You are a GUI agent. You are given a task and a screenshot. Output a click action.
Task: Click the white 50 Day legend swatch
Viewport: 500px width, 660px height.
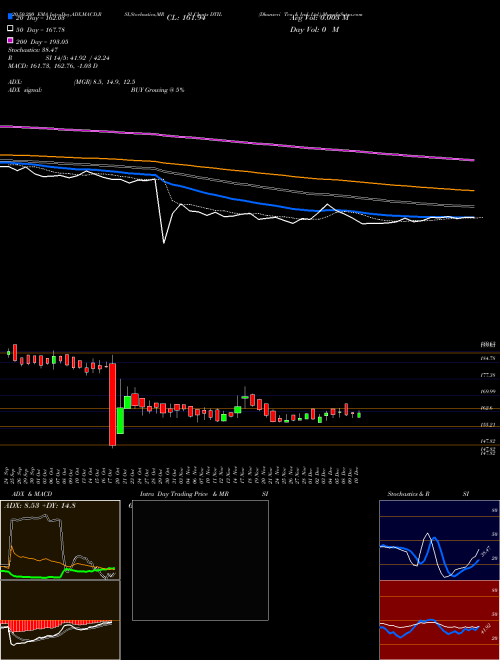(11, 29)
